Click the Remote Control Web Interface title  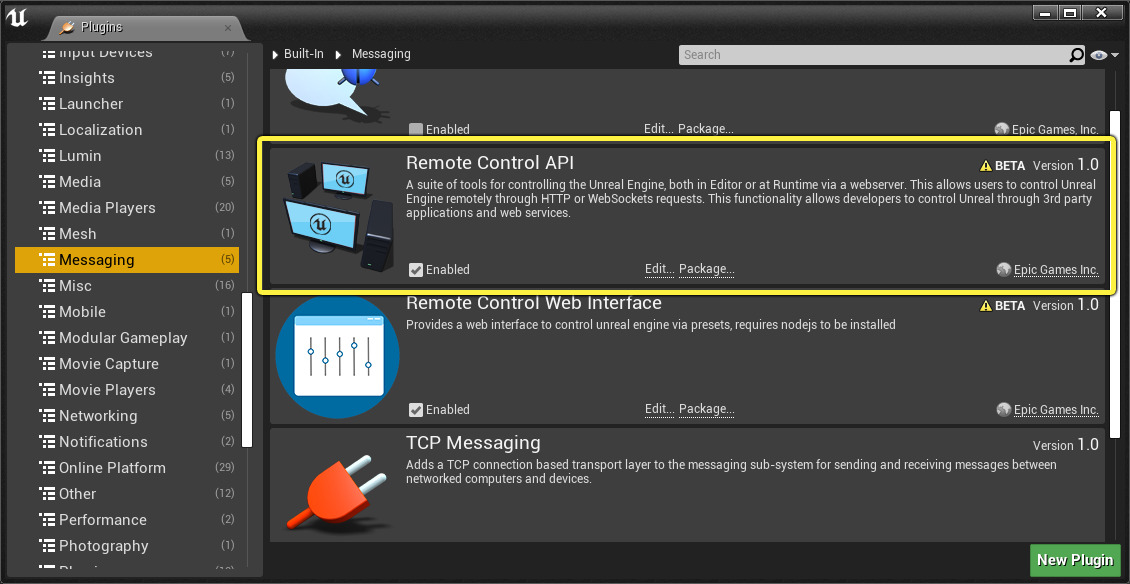pyautogui.click(x=533, y=302)
